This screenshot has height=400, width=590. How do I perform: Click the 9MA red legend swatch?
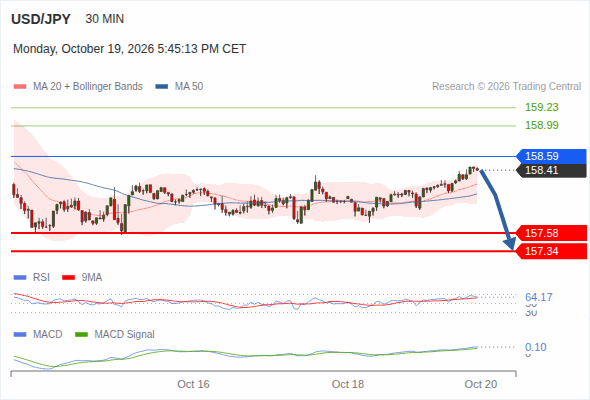pos(68,278)
